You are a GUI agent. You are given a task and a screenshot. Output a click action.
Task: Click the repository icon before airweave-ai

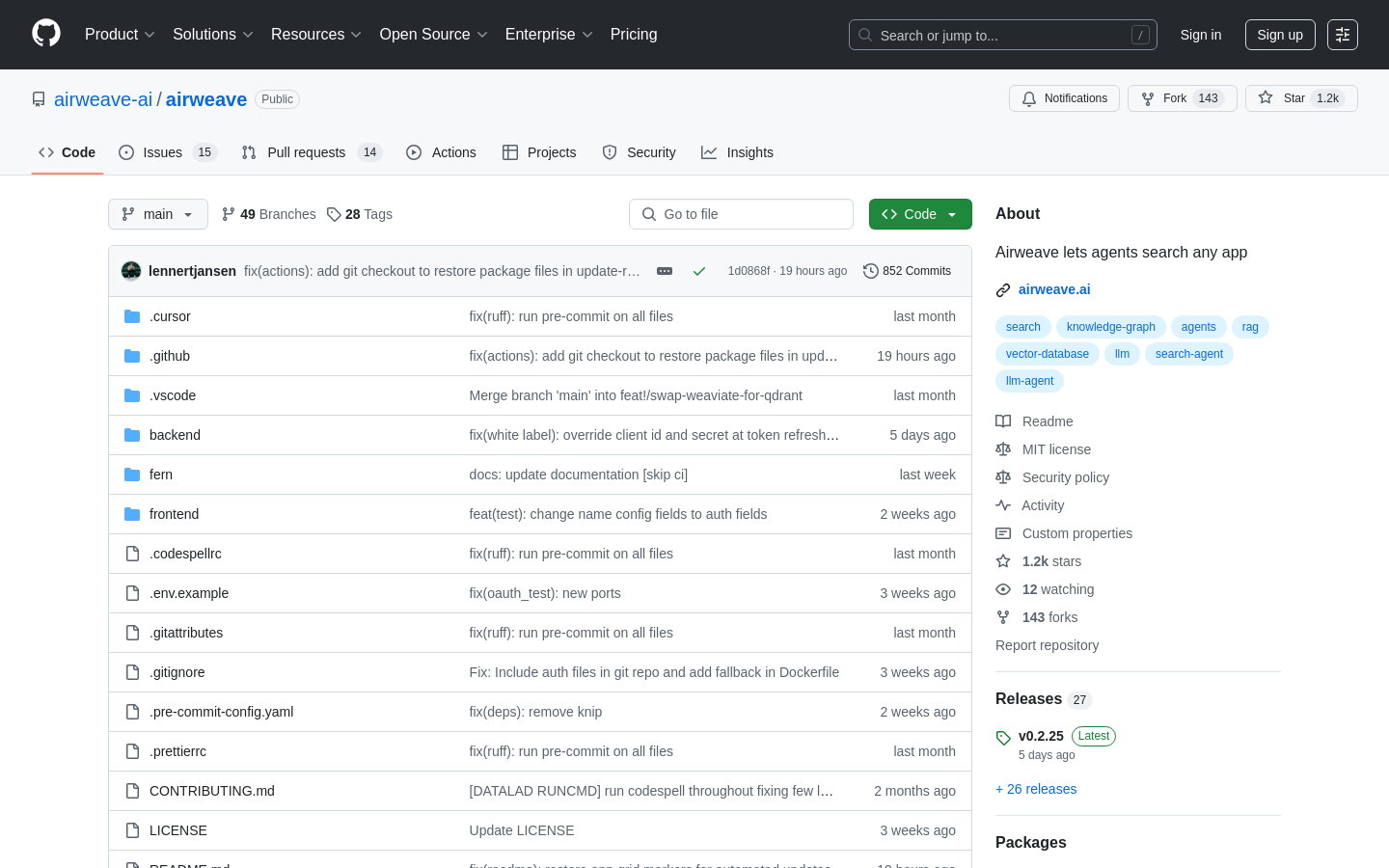(x=39, y=99)
